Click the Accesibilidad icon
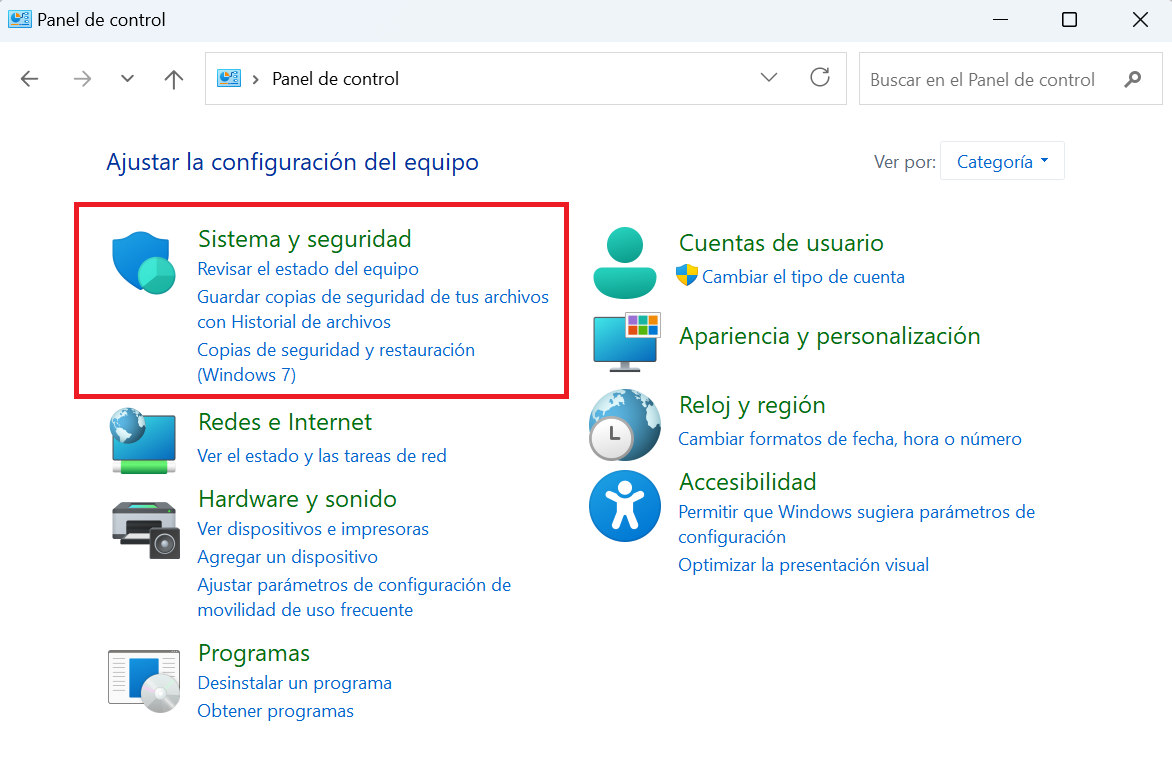This screenshot has width=1172, height=759. tap(624, 506)
